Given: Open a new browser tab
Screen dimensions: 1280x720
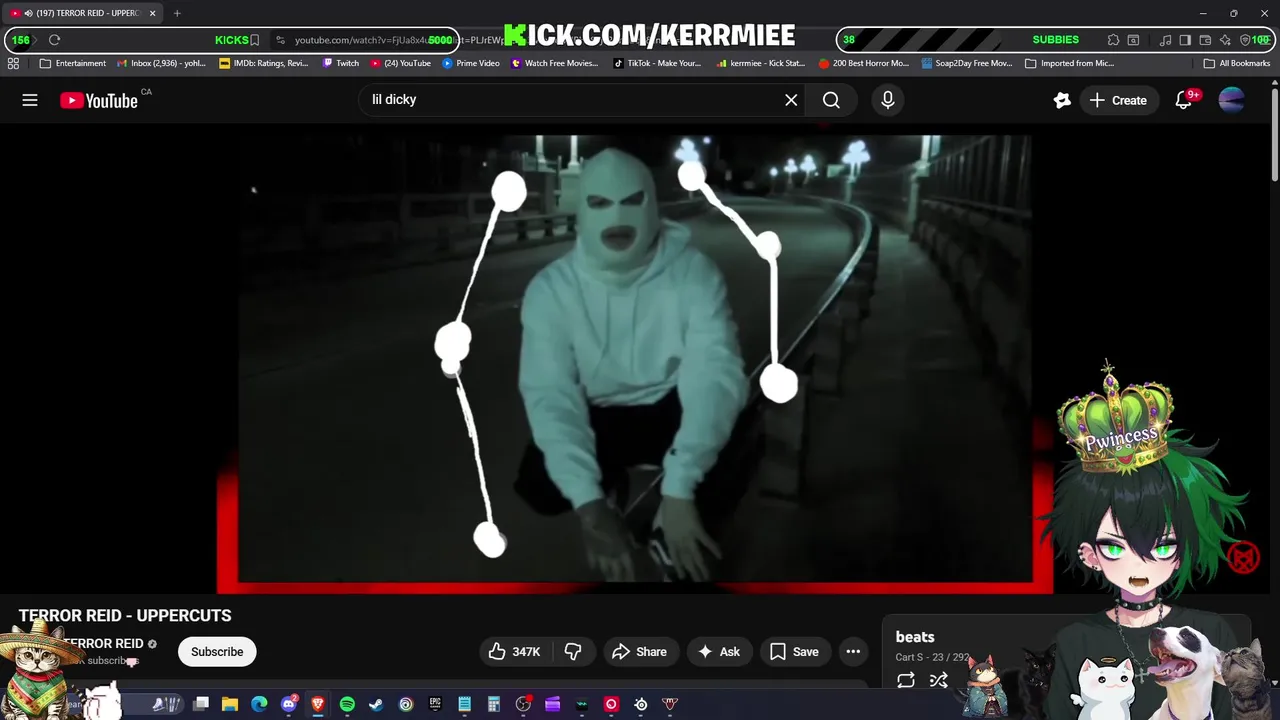Looking at the screenshot, I should [x=177, y=13].
